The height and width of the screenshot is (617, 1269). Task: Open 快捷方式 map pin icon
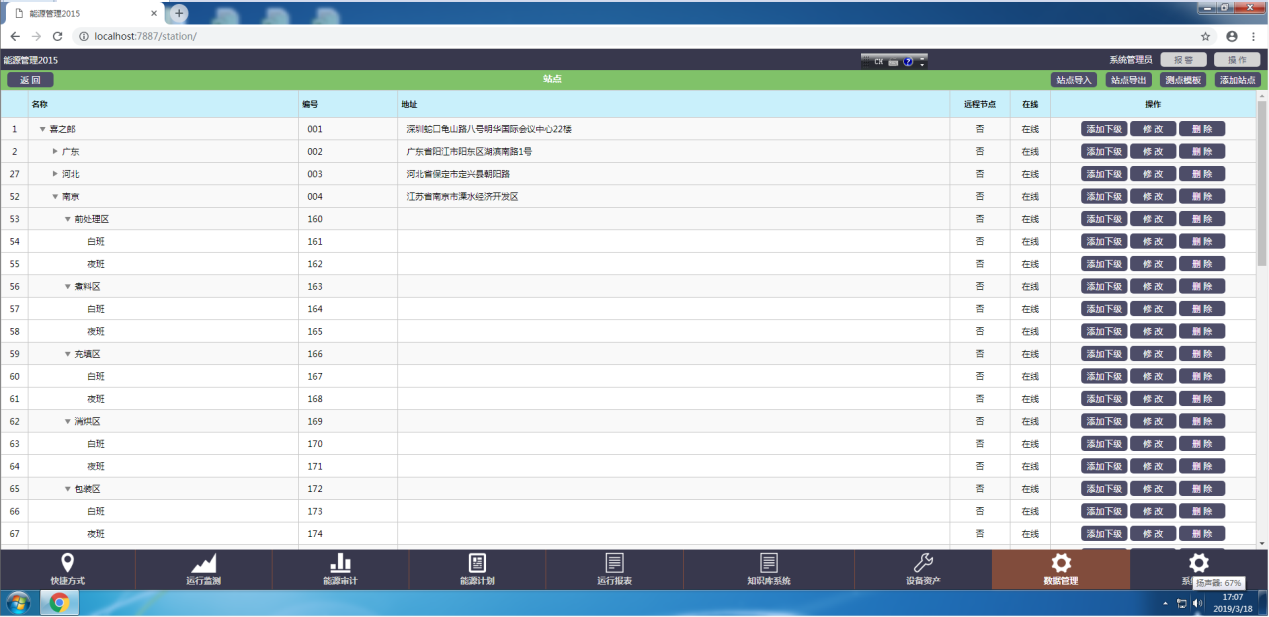tap(67, 563)
